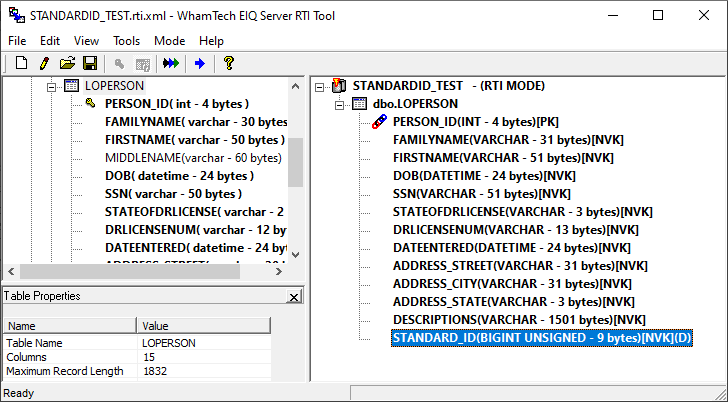Select PERSON_ID(INT - 4 bytes)[PK]
The image size is (728, 402).
click(x=476, y=122)
